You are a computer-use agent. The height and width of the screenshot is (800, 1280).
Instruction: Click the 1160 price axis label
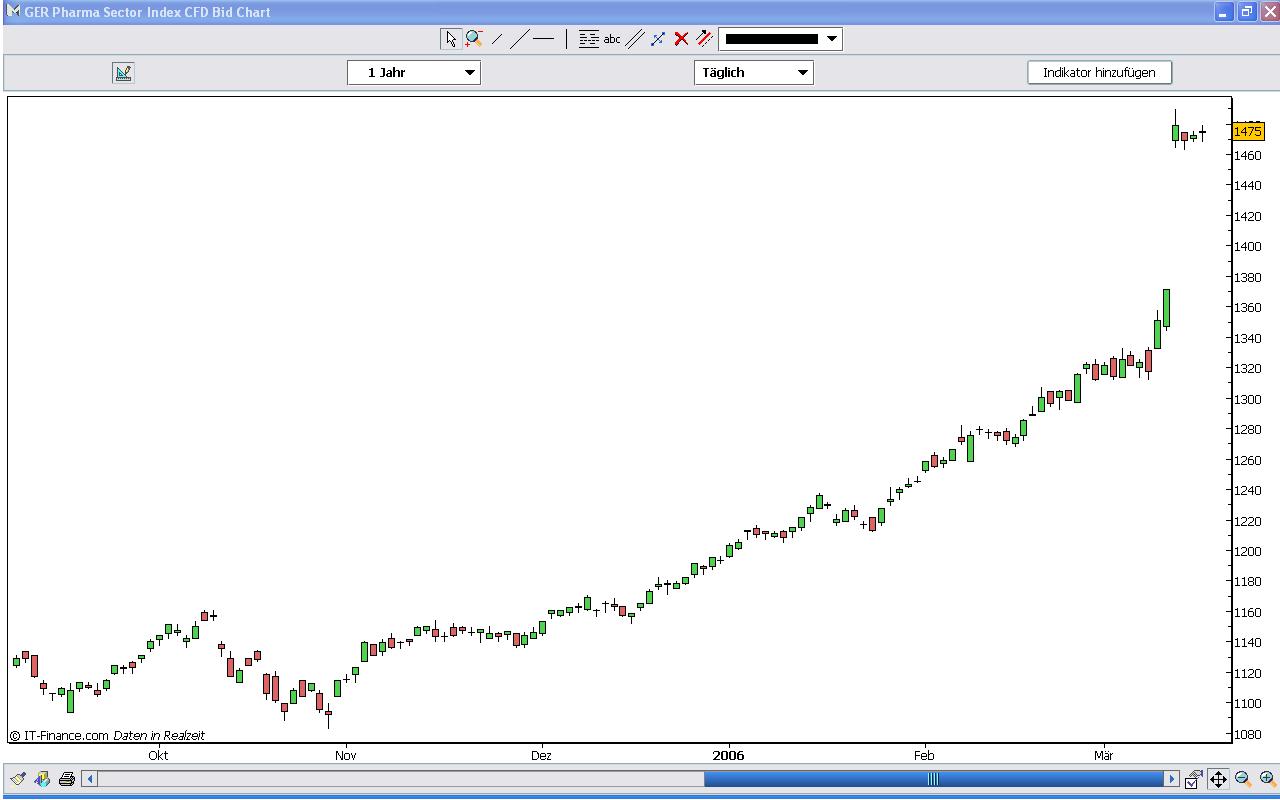[x=1247, y=612]
